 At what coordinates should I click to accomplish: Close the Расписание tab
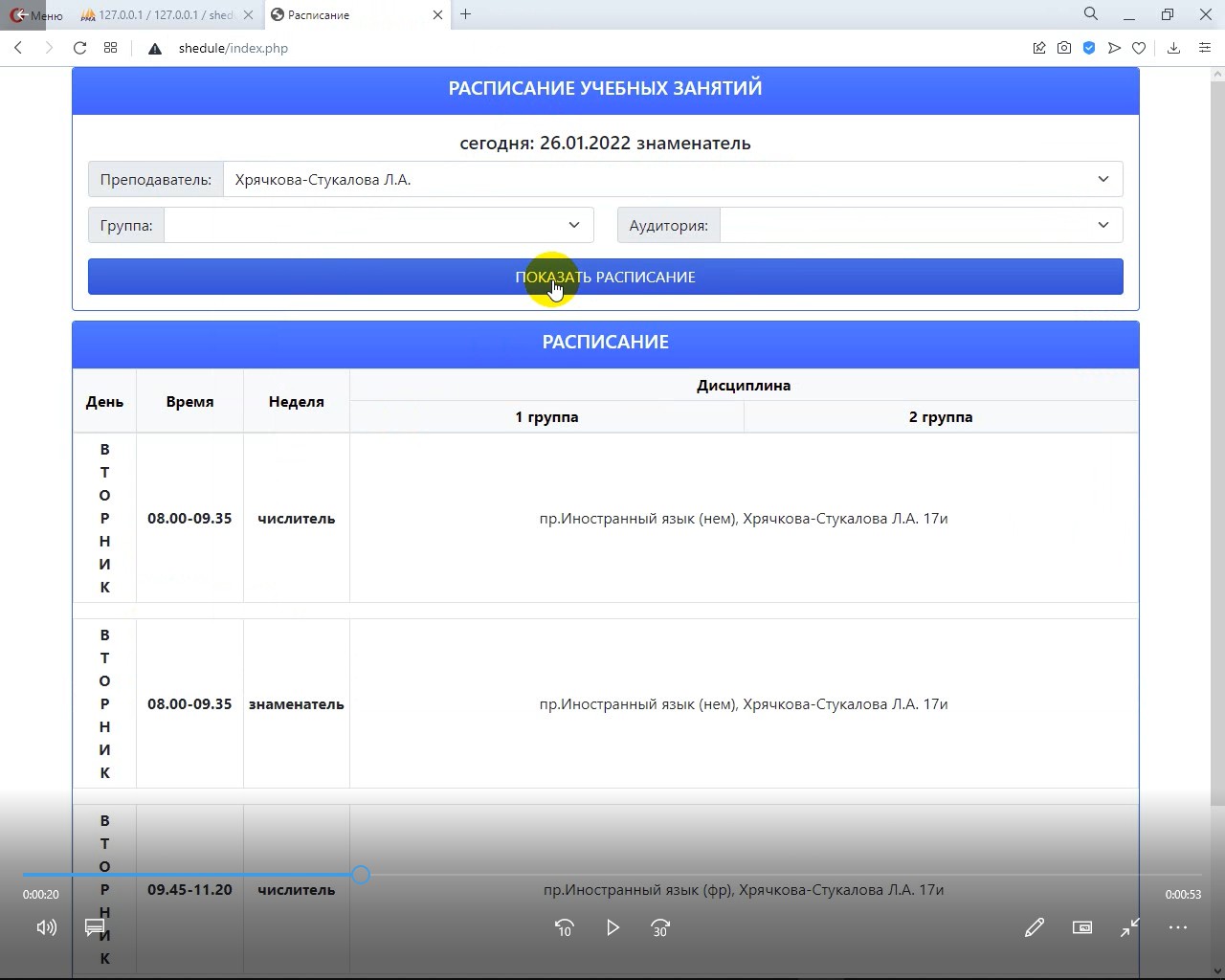[437, 15]
